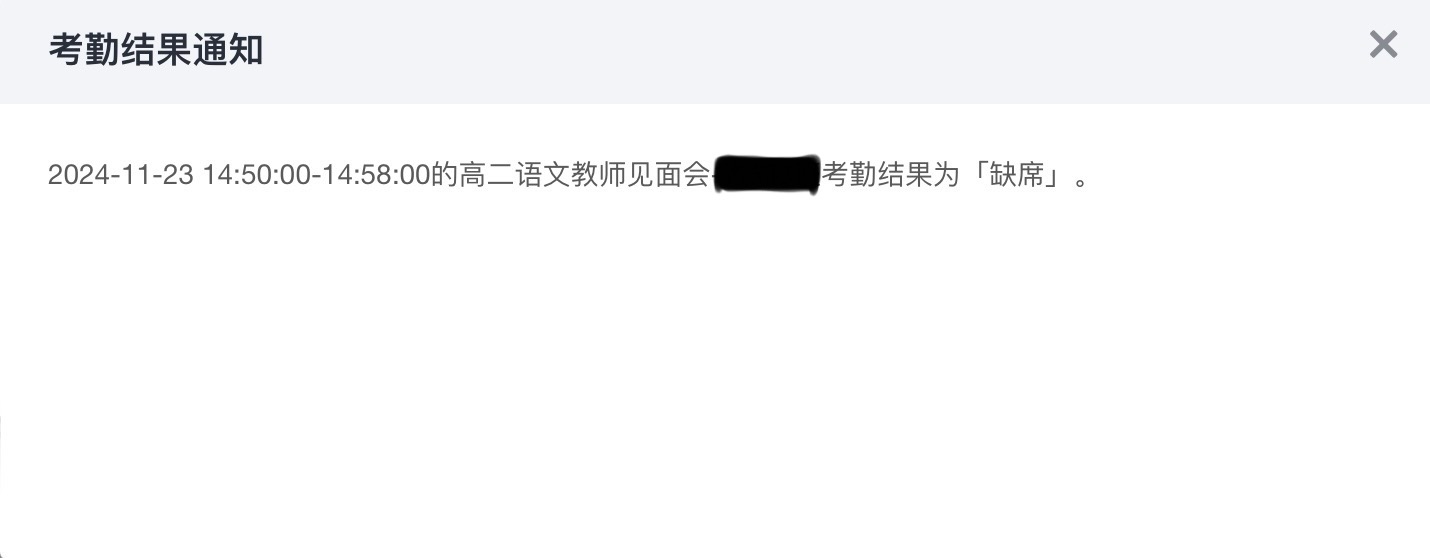Click the blacked-out redacted name block
This screenshot has height=558, width=1430.
point(767,176)
